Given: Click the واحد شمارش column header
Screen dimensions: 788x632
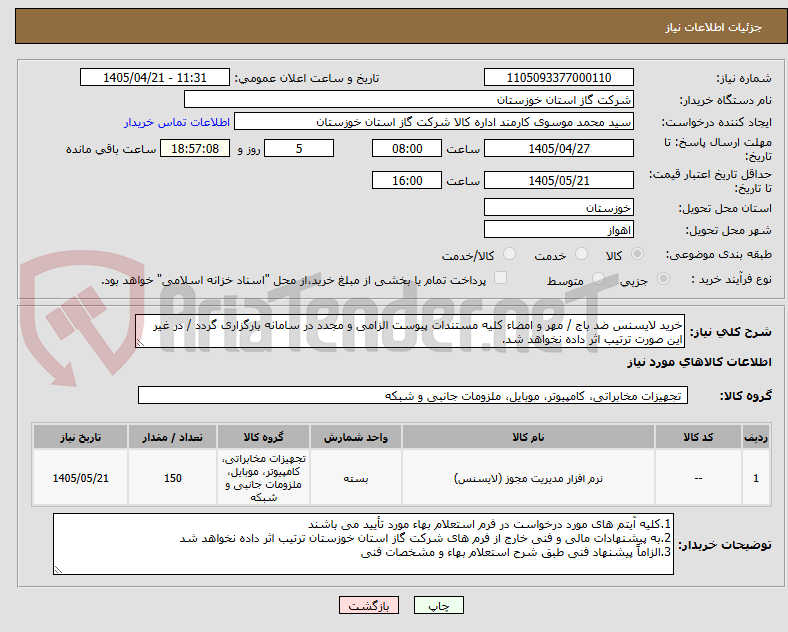Looking at the screenshot, I should click(x=356, y=437).
